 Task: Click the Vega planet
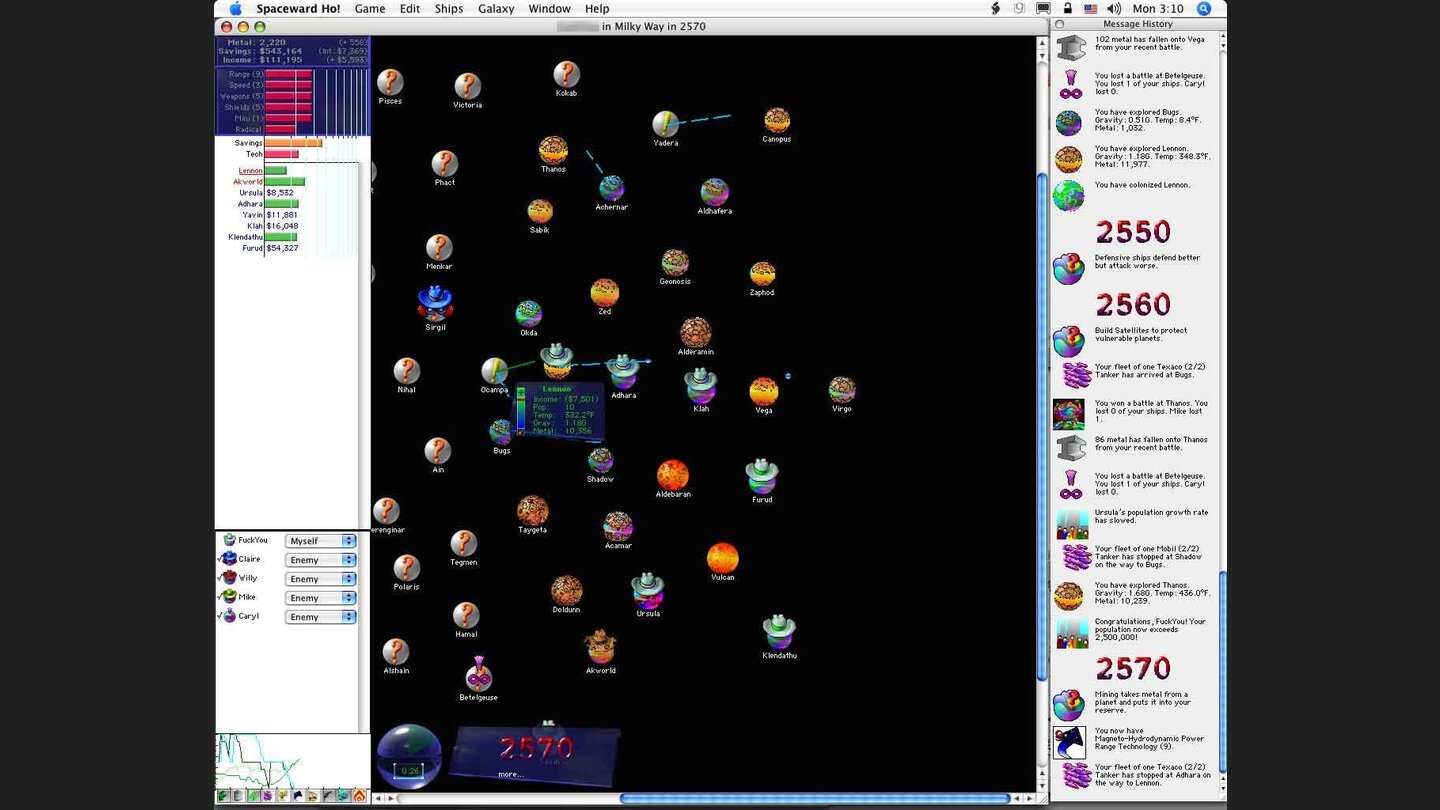(764, 391)
